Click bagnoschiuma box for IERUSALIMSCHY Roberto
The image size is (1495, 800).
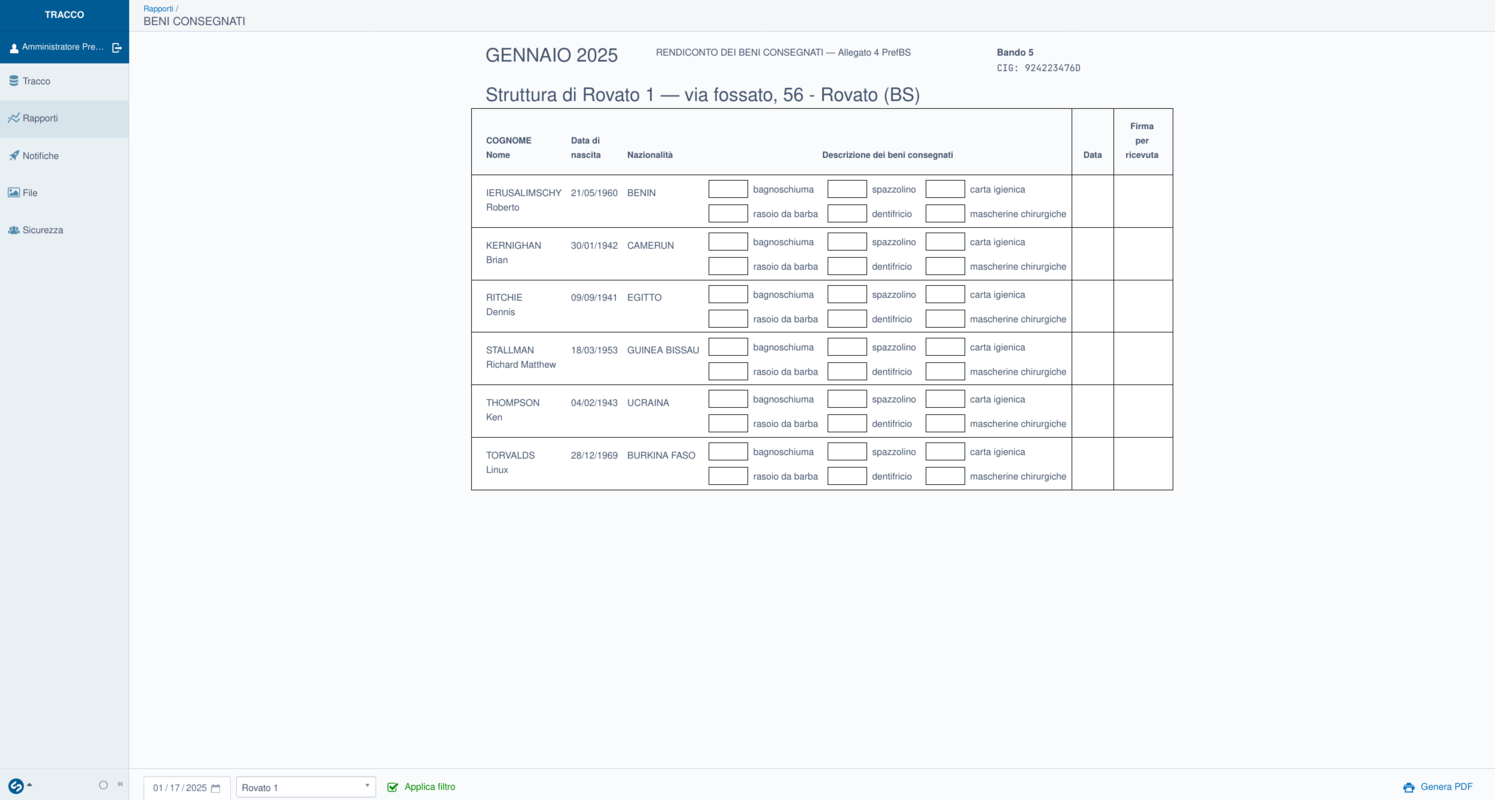coord(728,189)
